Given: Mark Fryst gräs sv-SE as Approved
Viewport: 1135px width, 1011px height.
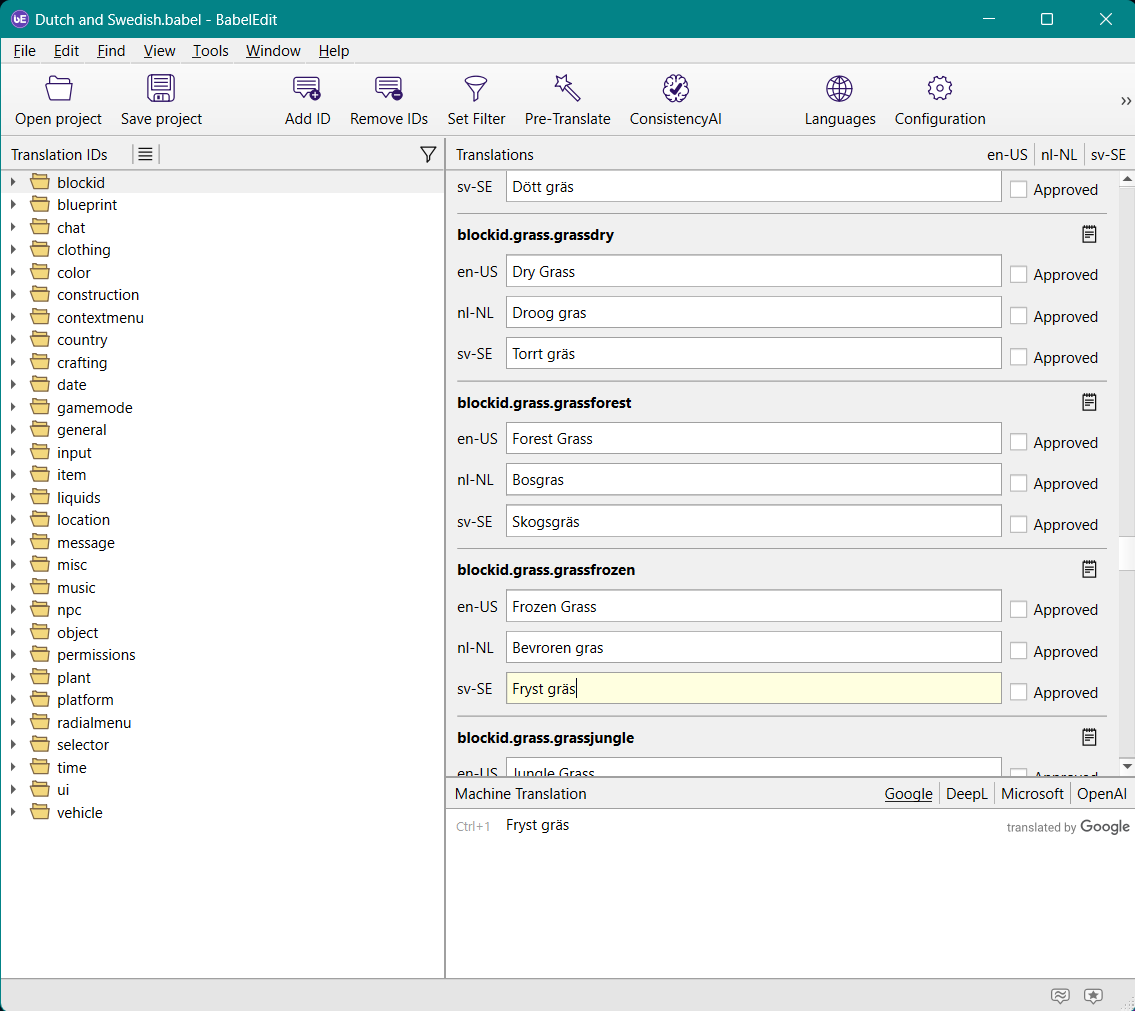Looking at the screenshot, I should pyautogui.click(x=1018, y=692).
